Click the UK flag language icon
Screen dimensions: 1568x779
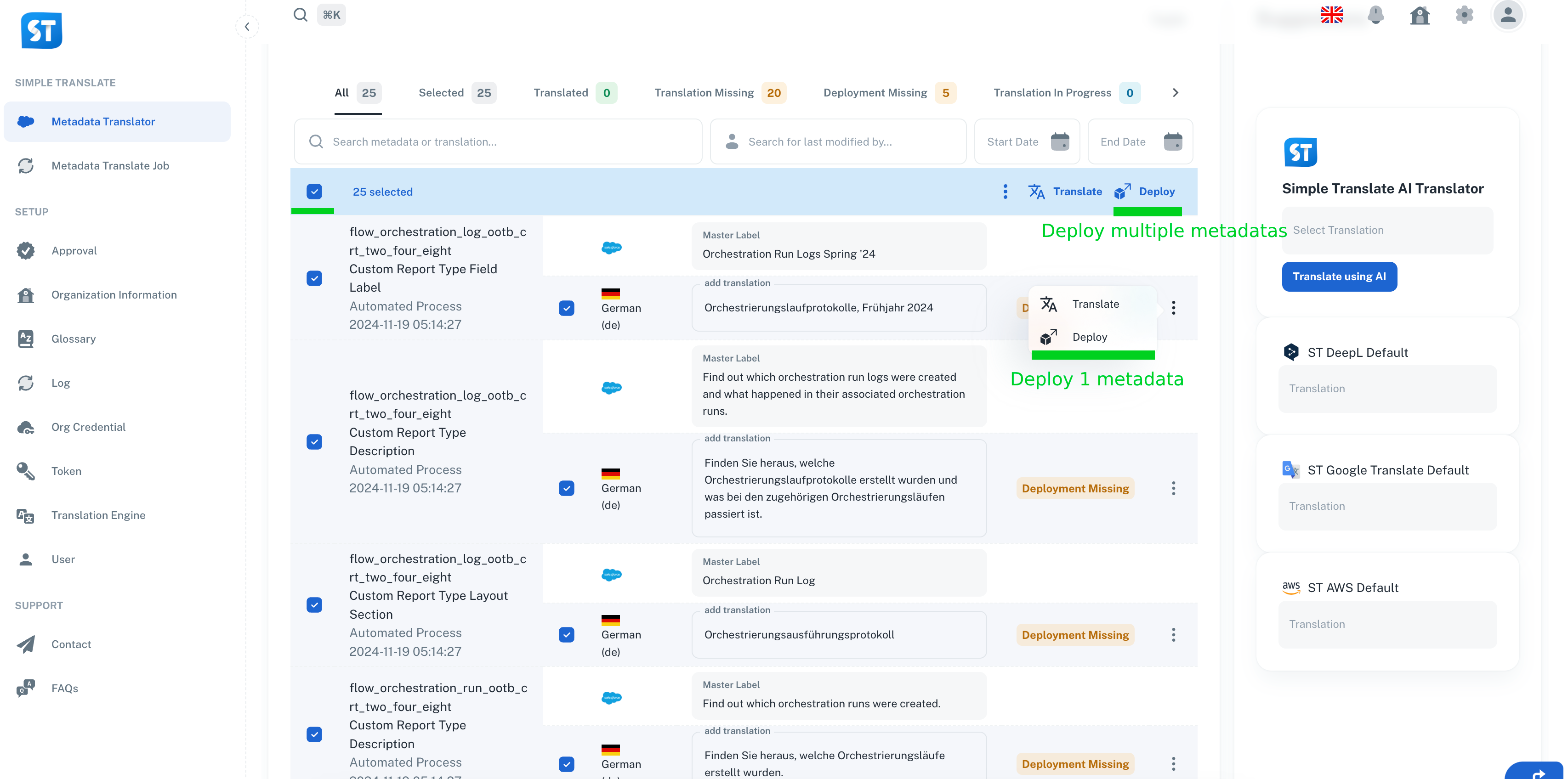(x=1331, y=15)
